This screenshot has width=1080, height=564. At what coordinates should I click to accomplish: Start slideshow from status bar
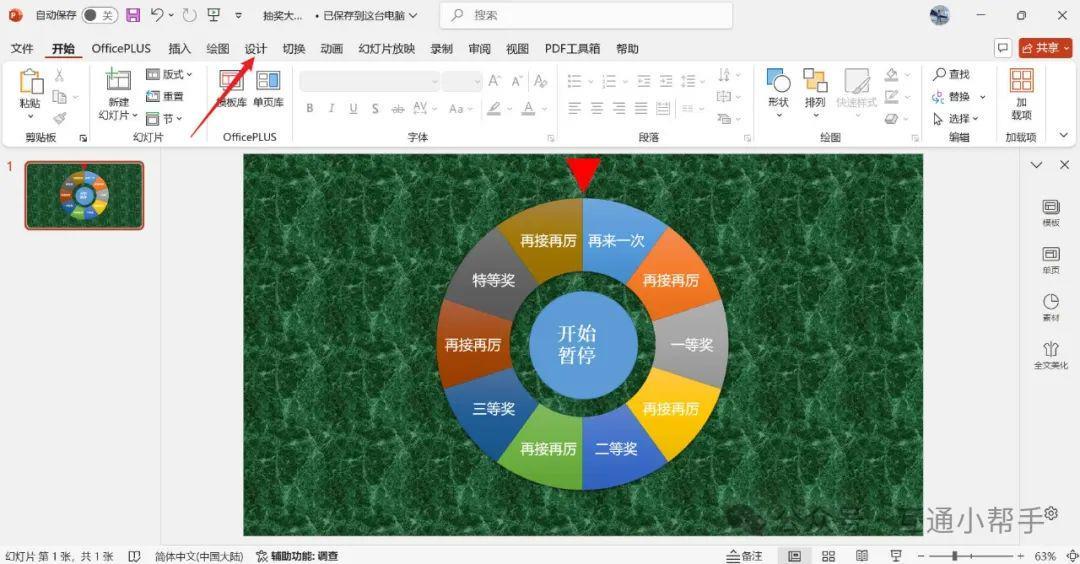[895, 556]
